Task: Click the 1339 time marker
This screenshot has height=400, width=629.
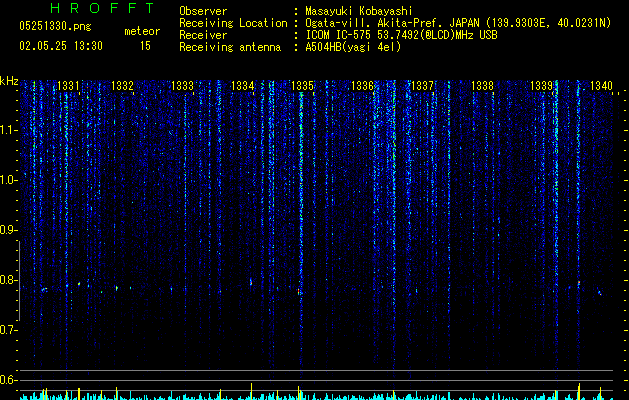Action: (542, 86)
